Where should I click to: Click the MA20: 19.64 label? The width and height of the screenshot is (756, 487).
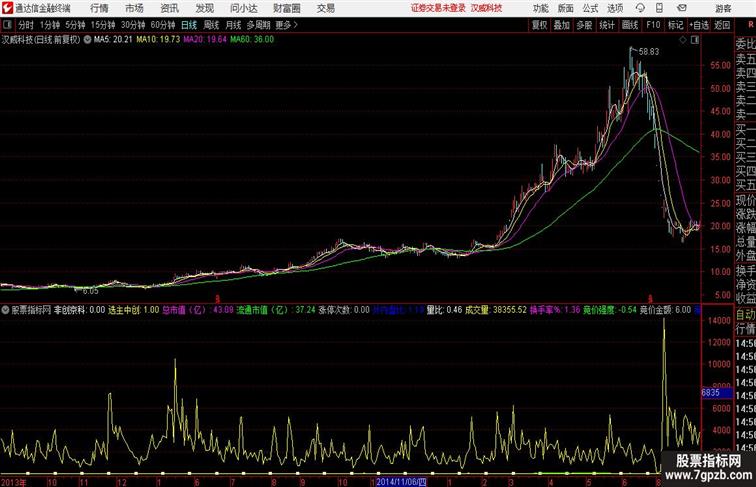click(205, 40)
